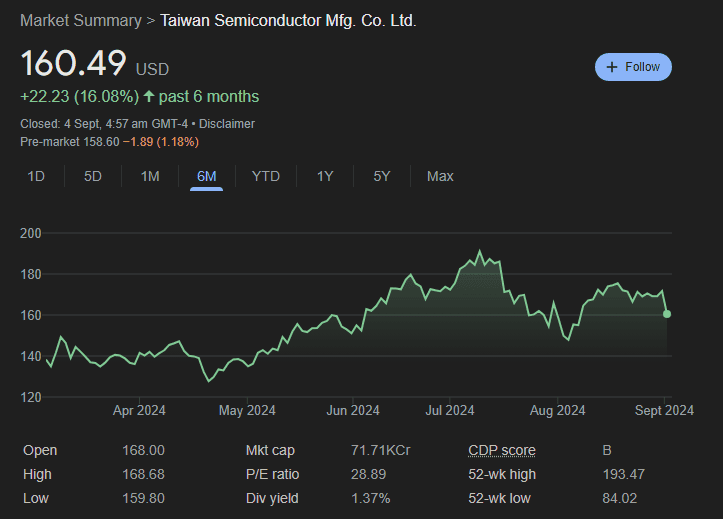This screenshot has width=723, height=519.
Task: Click the P/E ratio value 28.89
Action: click(368, 474)
